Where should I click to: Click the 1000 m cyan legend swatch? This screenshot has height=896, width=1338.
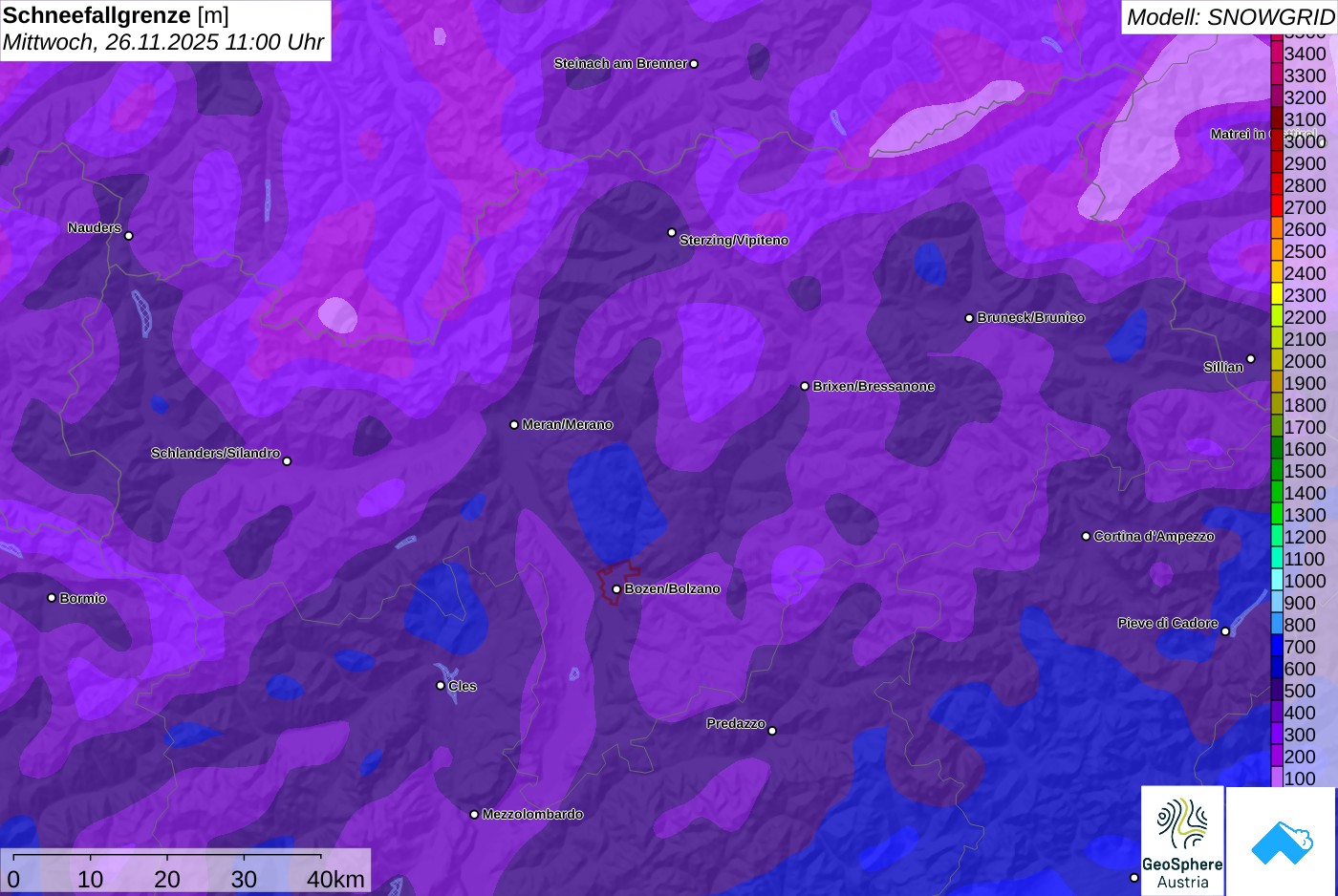pos(1276,580)
